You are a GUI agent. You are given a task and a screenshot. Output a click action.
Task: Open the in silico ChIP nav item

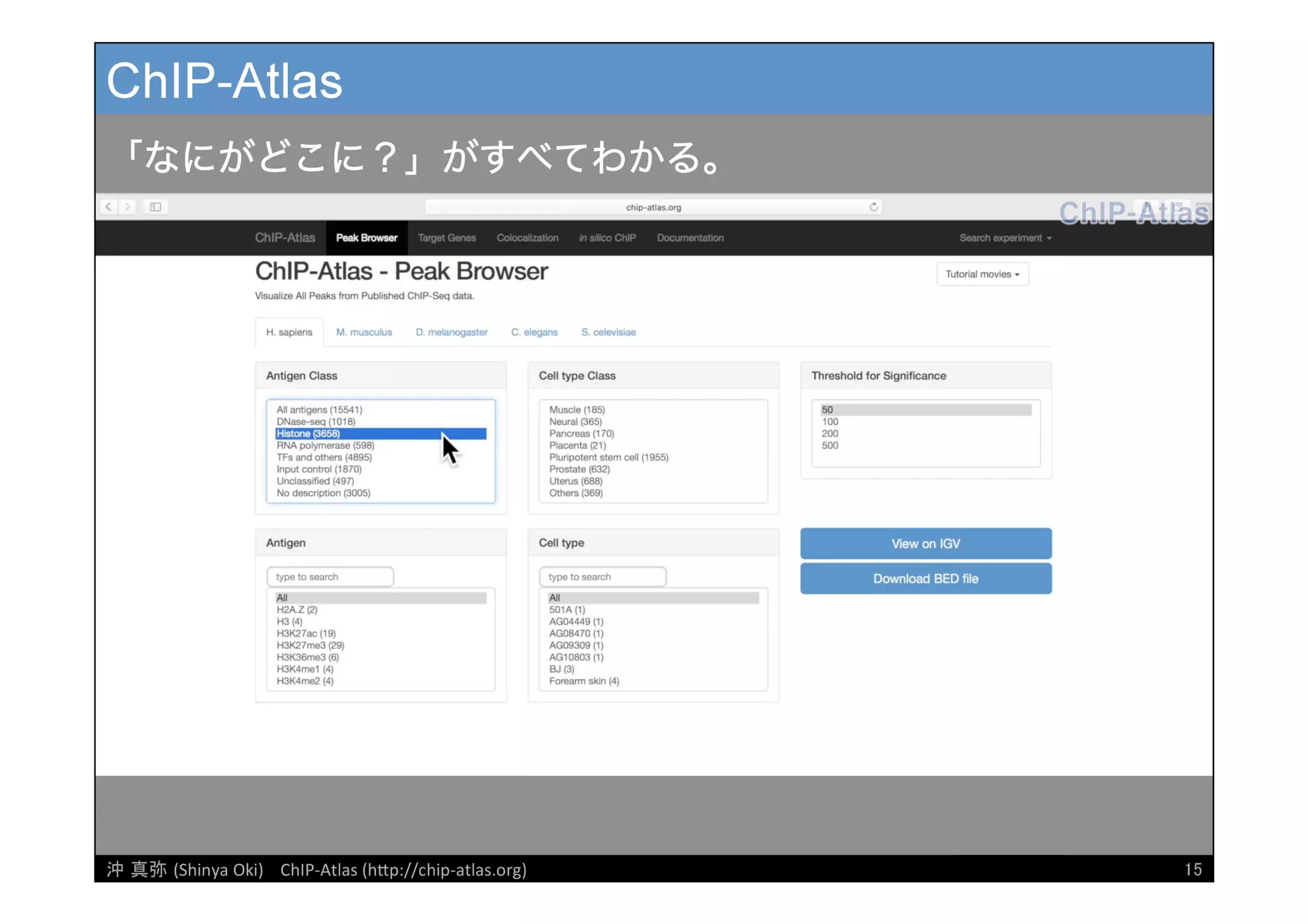click(x=607, y=238)
